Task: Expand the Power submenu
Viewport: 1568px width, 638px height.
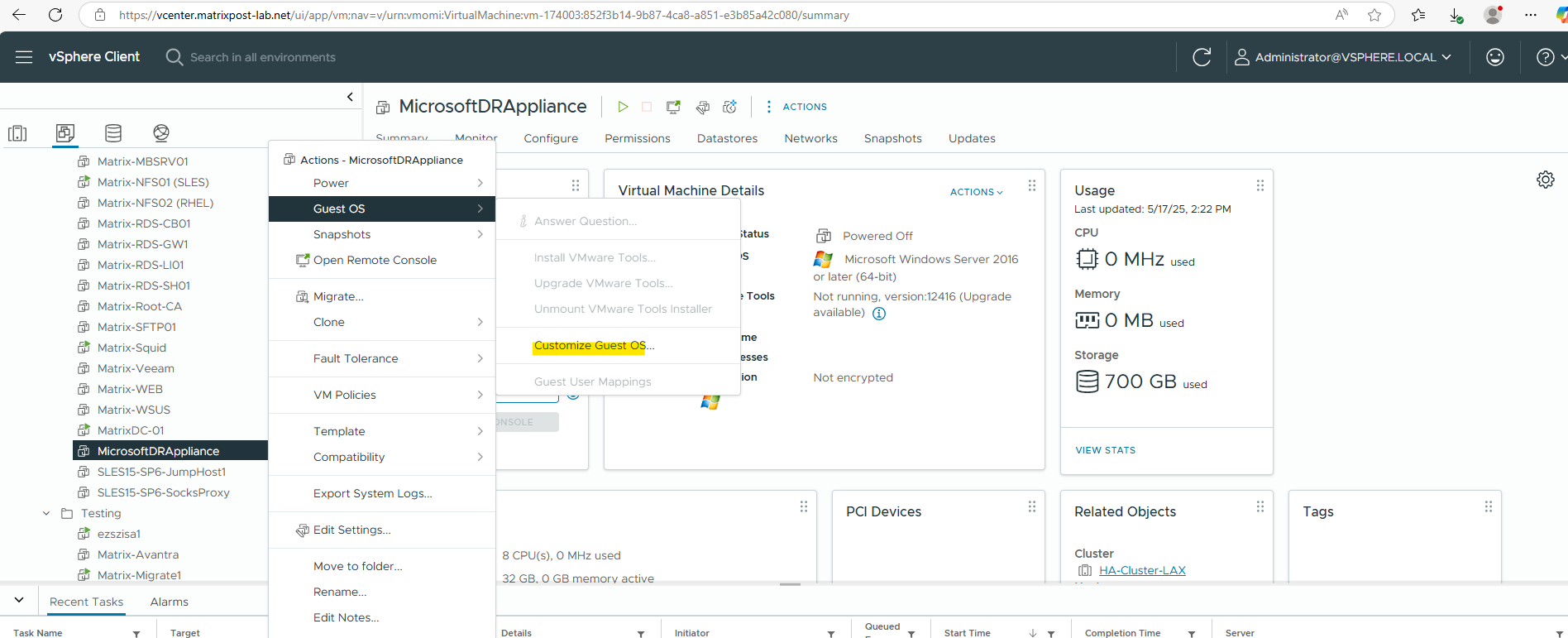Action: point(382,183)
